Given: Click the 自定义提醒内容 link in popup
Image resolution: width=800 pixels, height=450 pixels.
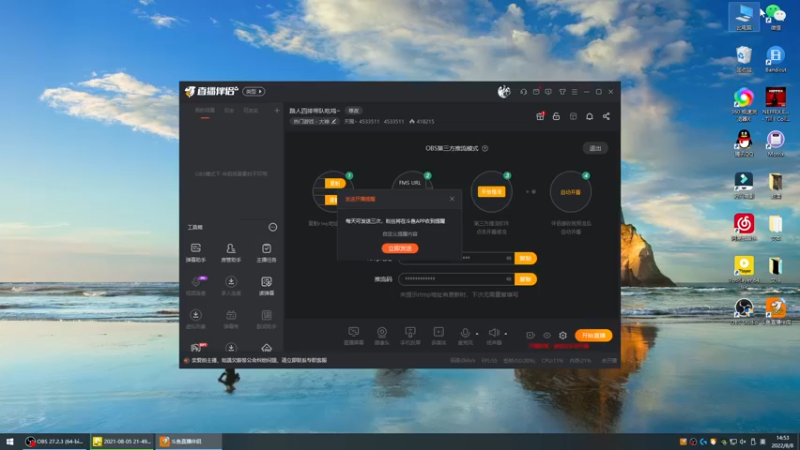Looking at the screenshot, I should click(400, 234).
